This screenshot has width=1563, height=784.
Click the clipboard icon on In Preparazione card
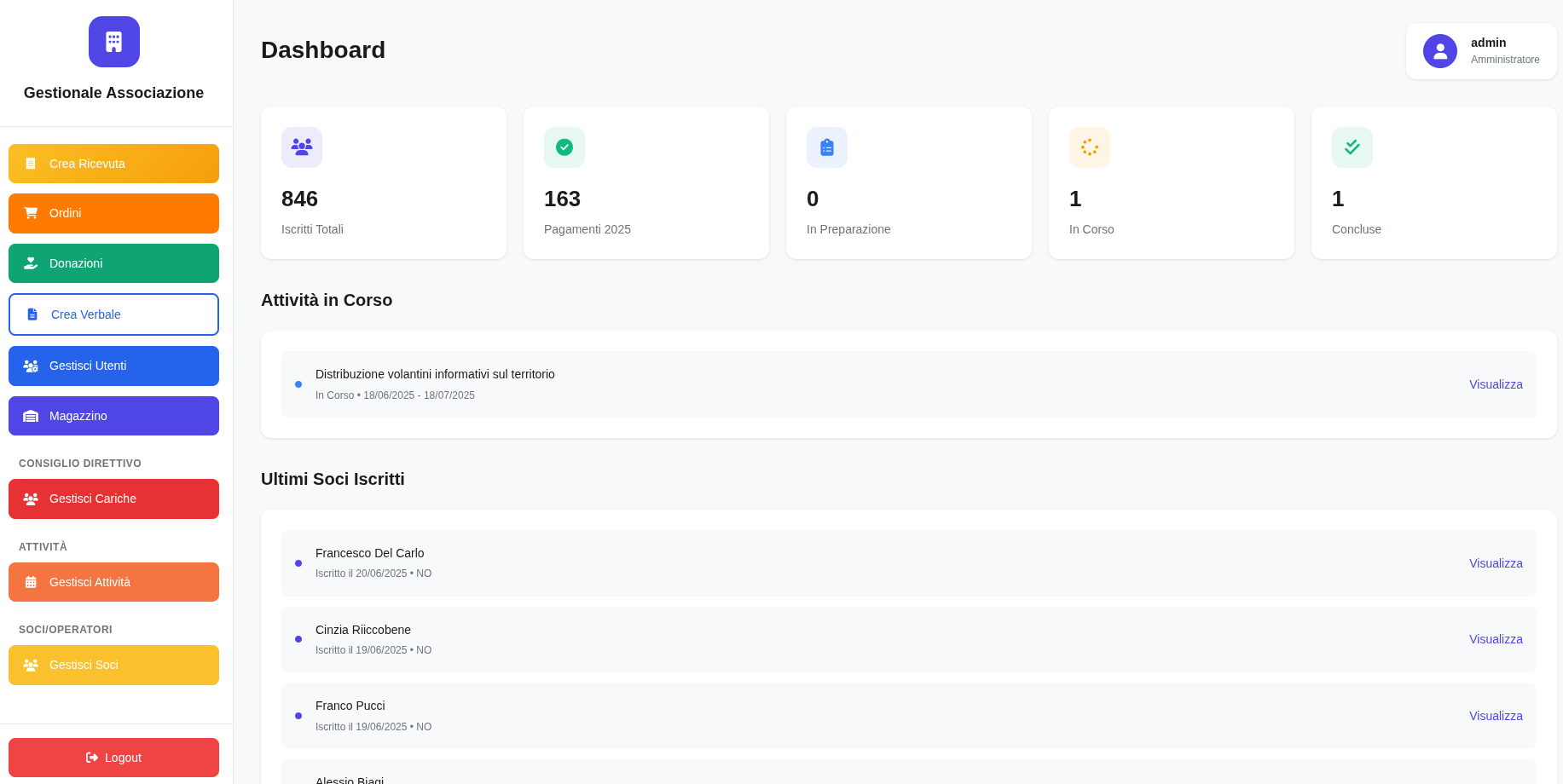pyautogui.click(x=827, y=147)
